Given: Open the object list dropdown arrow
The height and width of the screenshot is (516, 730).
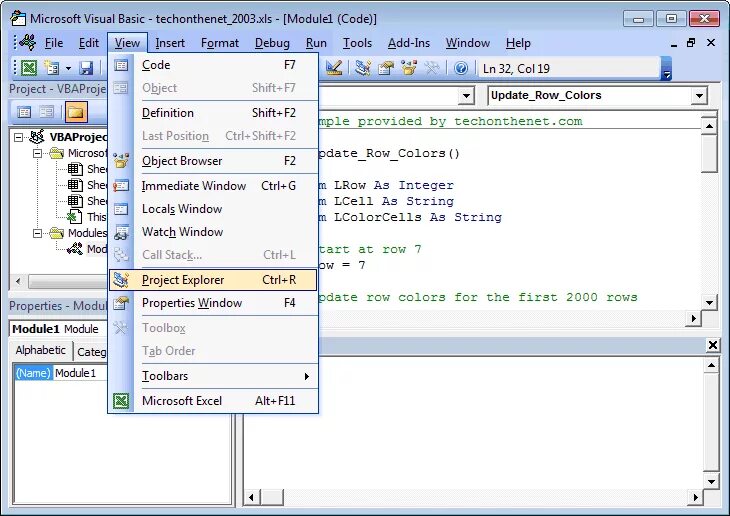Looking at the screenshot, I should click(466, 96).
